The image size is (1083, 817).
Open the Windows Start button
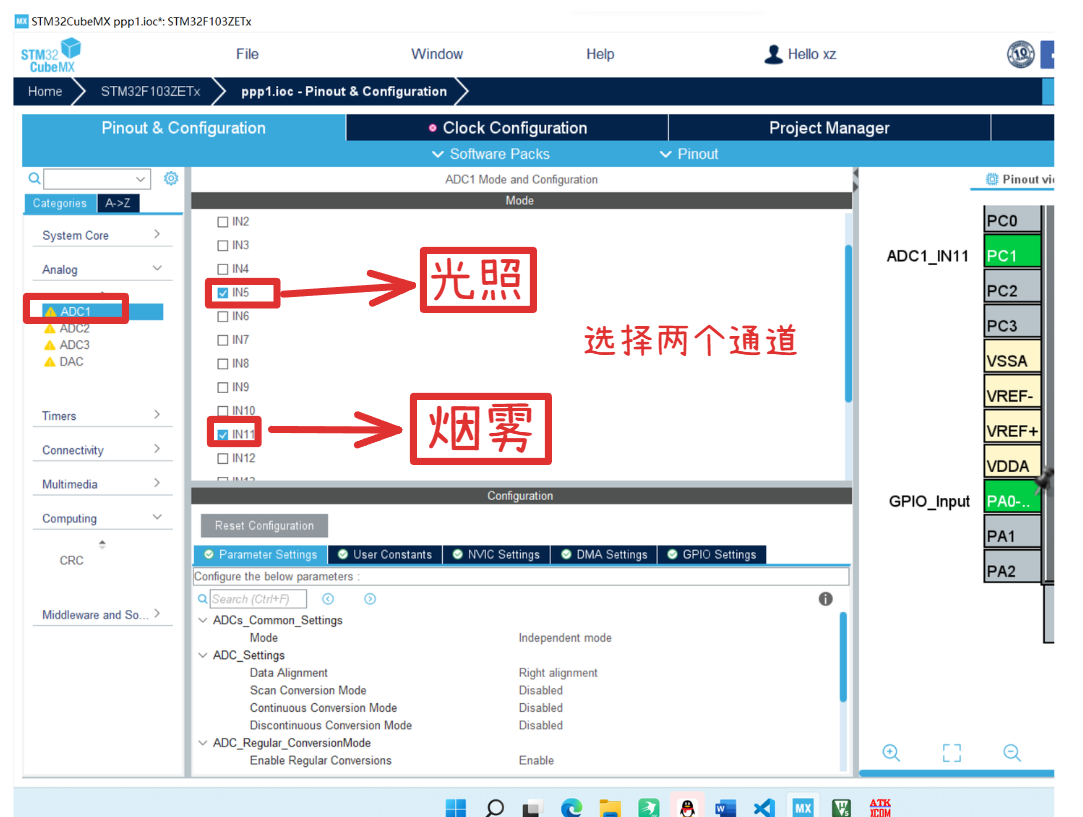pos(456,807)
